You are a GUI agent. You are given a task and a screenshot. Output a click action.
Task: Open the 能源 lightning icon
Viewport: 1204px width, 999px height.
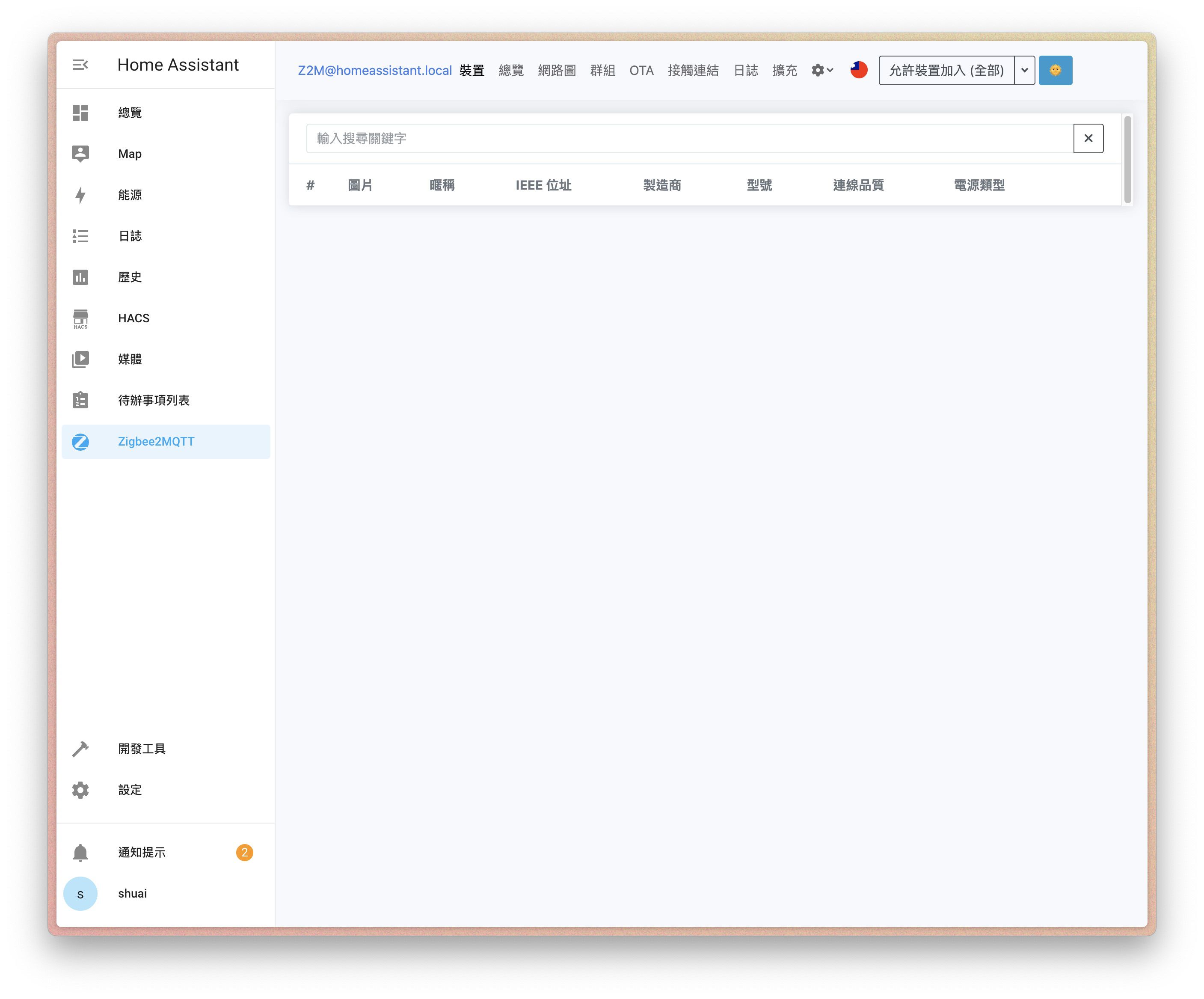pos(80,195)
